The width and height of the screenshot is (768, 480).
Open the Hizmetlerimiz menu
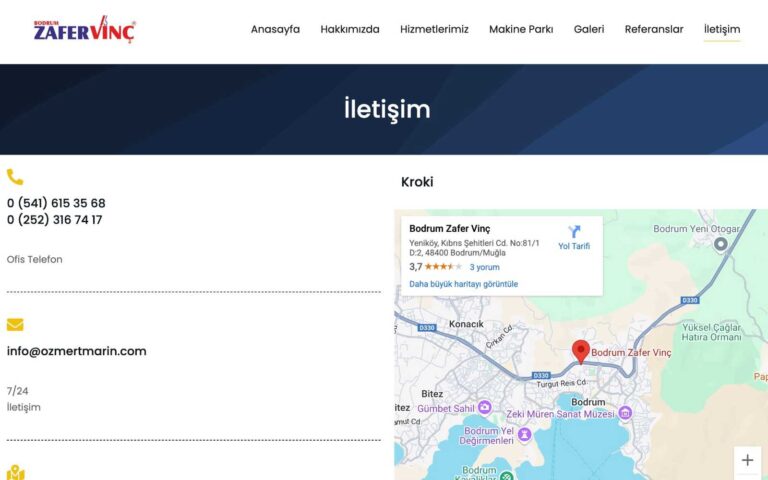coord(434,30)
